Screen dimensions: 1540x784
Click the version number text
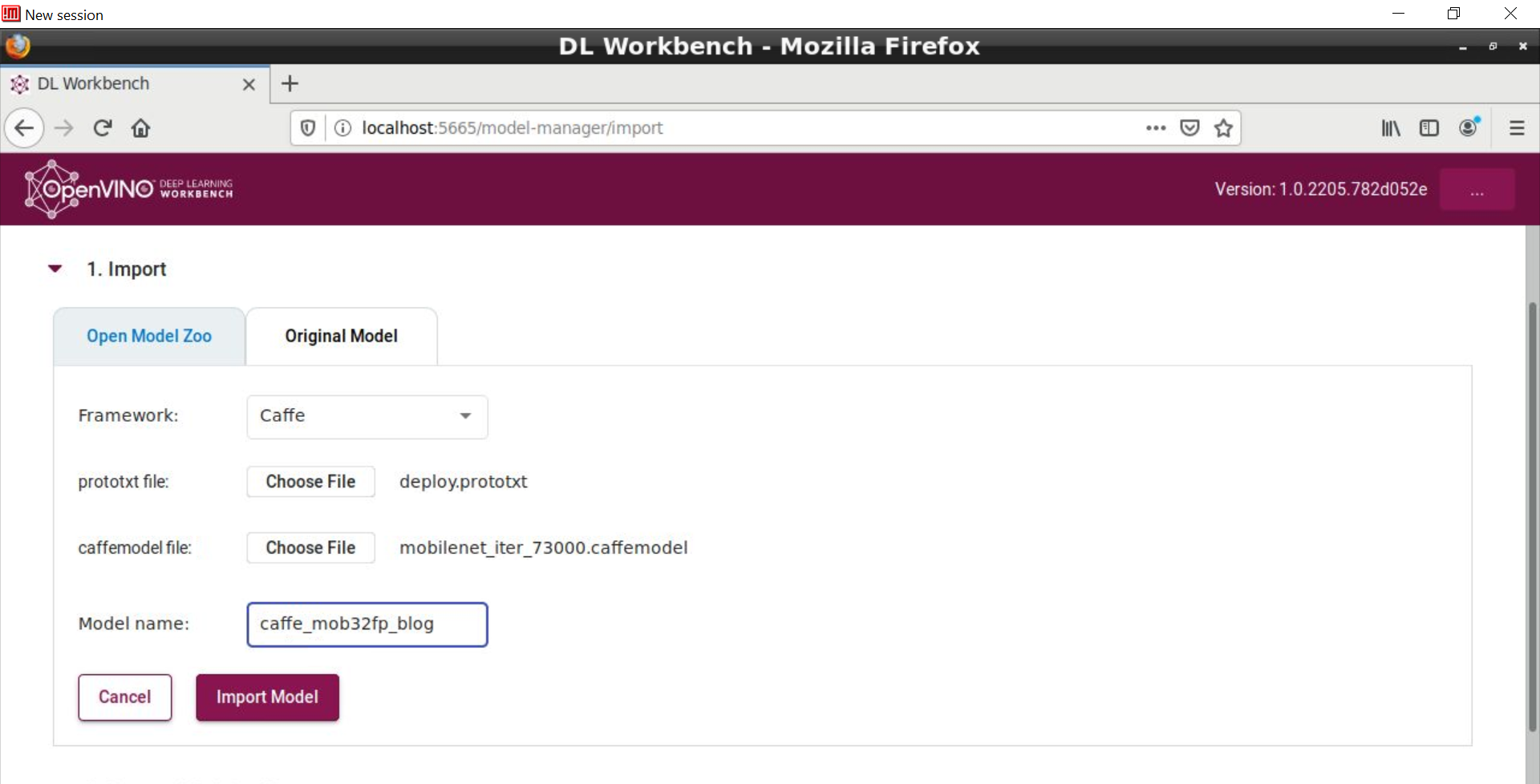pyautogui.click(x=1320, y=189)
